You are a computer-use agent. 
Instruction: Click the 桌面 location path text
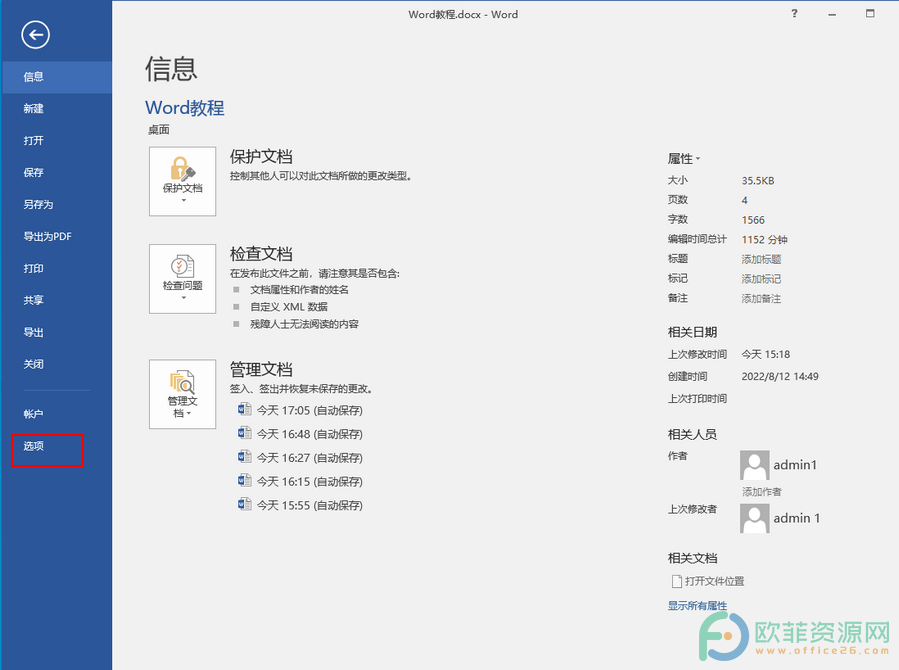click(x=159, y=130)
